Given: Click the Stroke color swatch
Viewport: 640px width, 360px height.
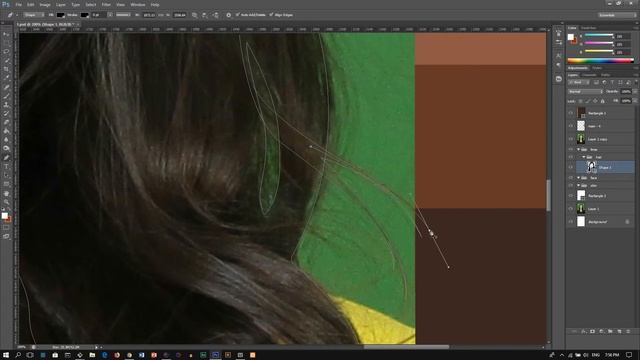Looking at the screenshot, I should [84, 15].
